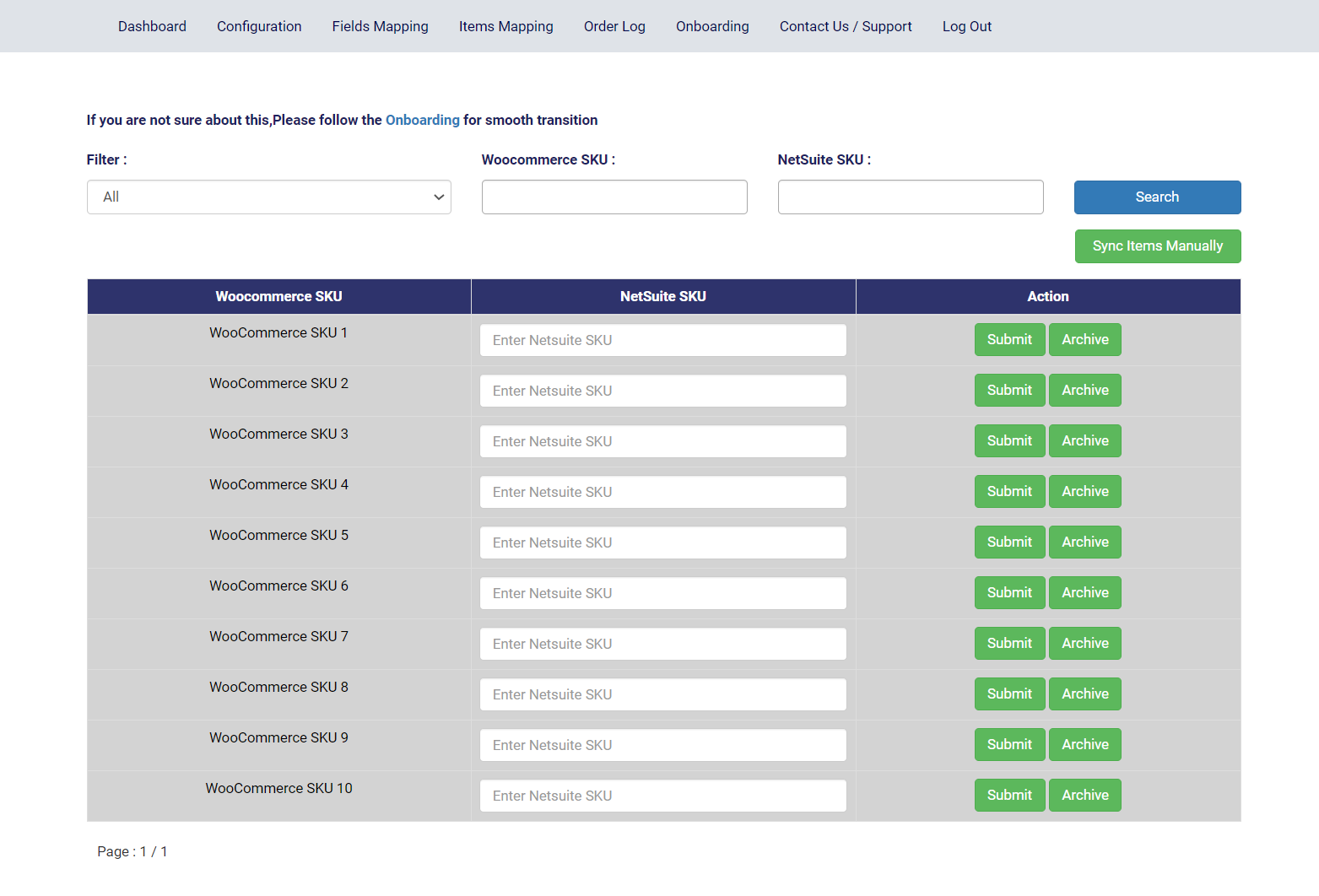Submit the mapping for WooCommerce SKU 10
The width and height of the screenshot is (1319, 896).
[x=1009, y=795]
